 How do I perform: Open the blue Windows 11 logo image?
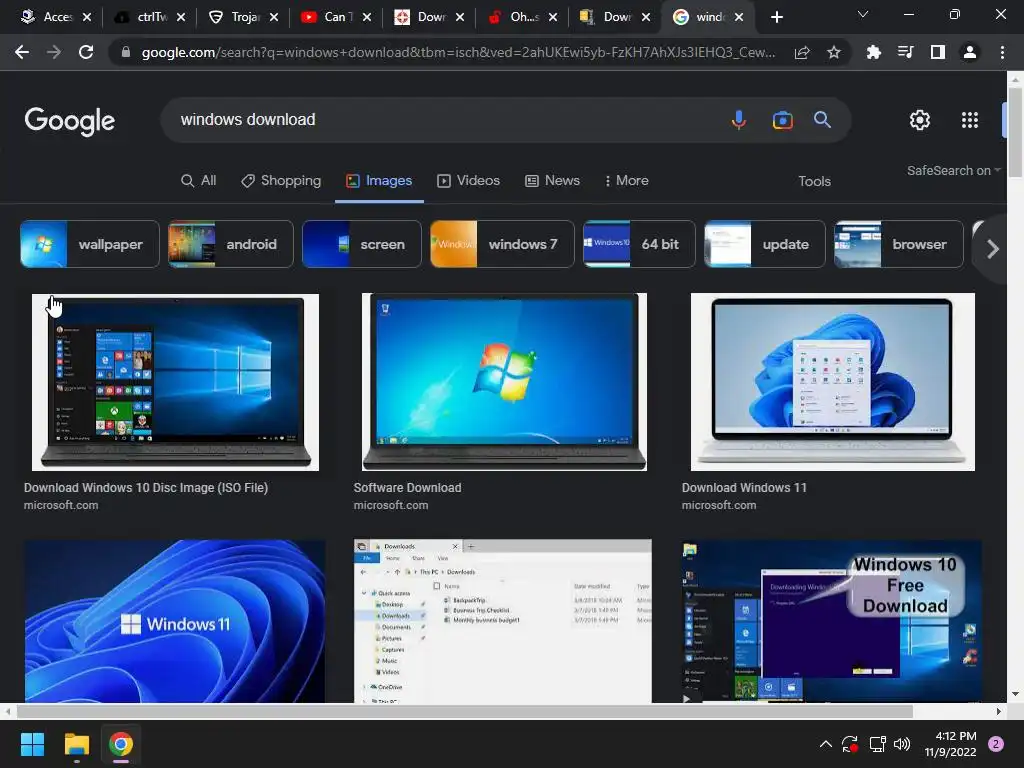pyautogui.click(x=174, y=621)
